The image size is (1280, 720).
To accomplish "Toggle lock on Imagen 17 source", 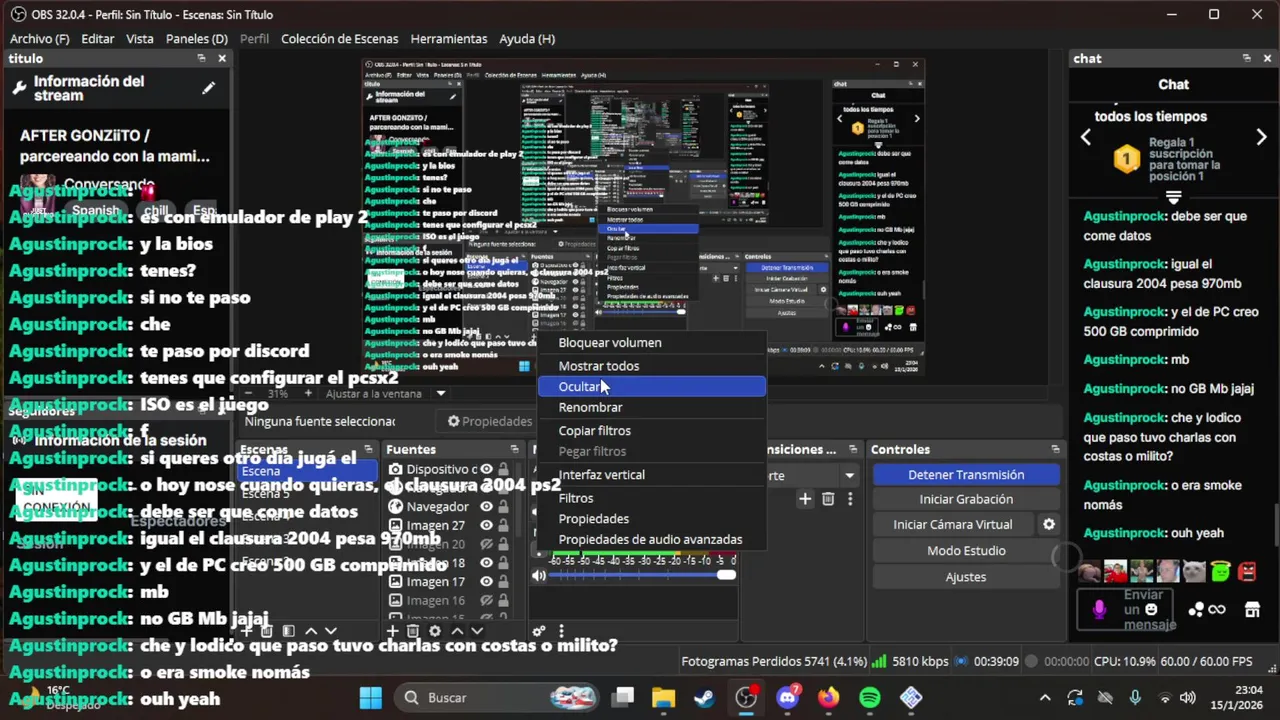I will point(504,581).
